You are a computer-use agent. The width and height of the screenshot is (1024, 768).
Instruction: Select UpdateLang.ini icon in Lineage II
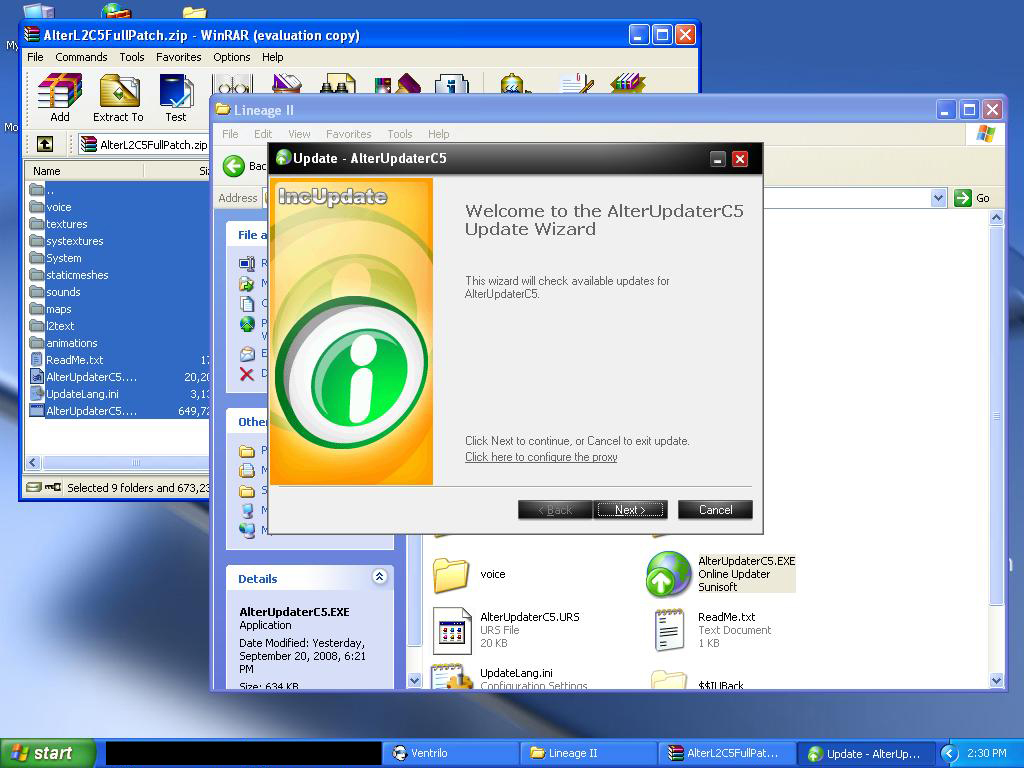click(x=452, y=677)
